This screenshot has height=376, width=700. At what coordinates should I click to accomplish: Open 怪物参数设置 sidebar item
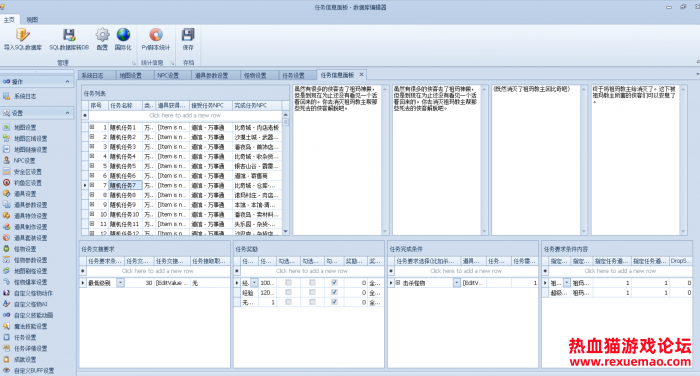coord(30,260)
